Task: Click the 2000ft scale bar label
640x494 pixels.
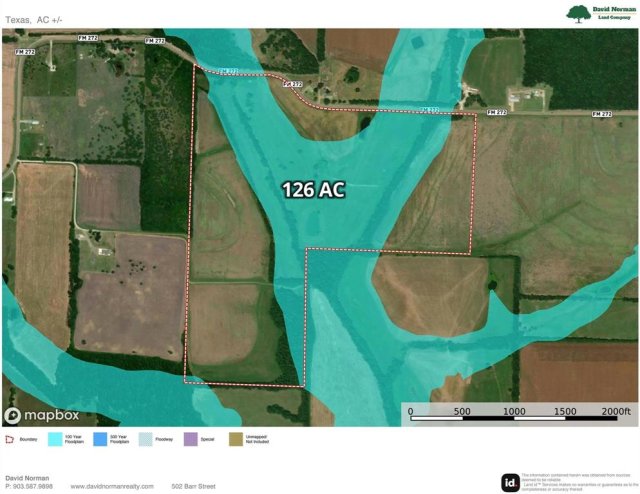Action: click(616, 411)
